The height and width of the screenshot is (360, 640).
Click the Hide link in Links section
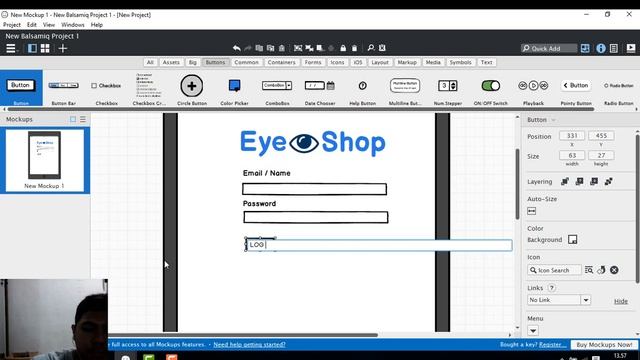click(x=621, y=301)
